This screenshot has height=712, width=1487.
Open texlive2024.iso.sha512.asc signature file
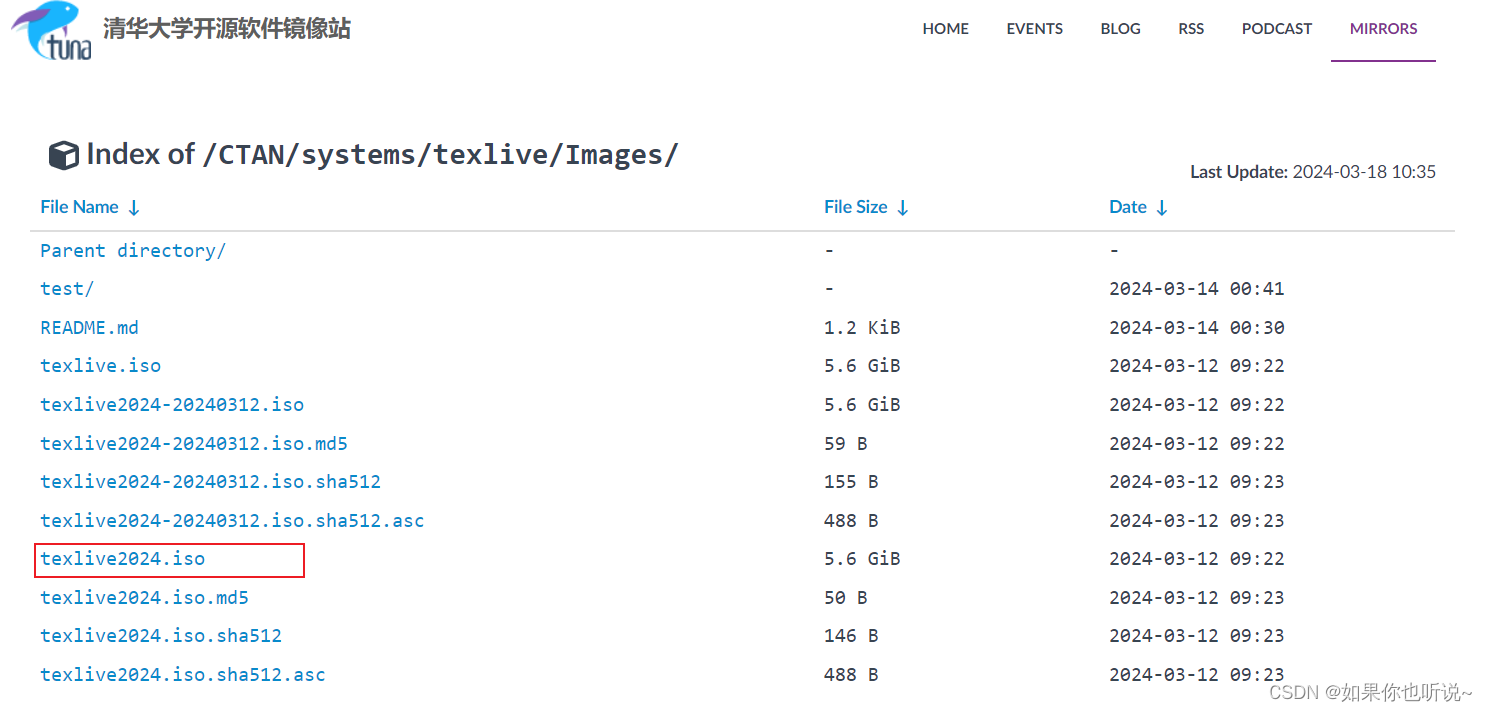[182, 674]
